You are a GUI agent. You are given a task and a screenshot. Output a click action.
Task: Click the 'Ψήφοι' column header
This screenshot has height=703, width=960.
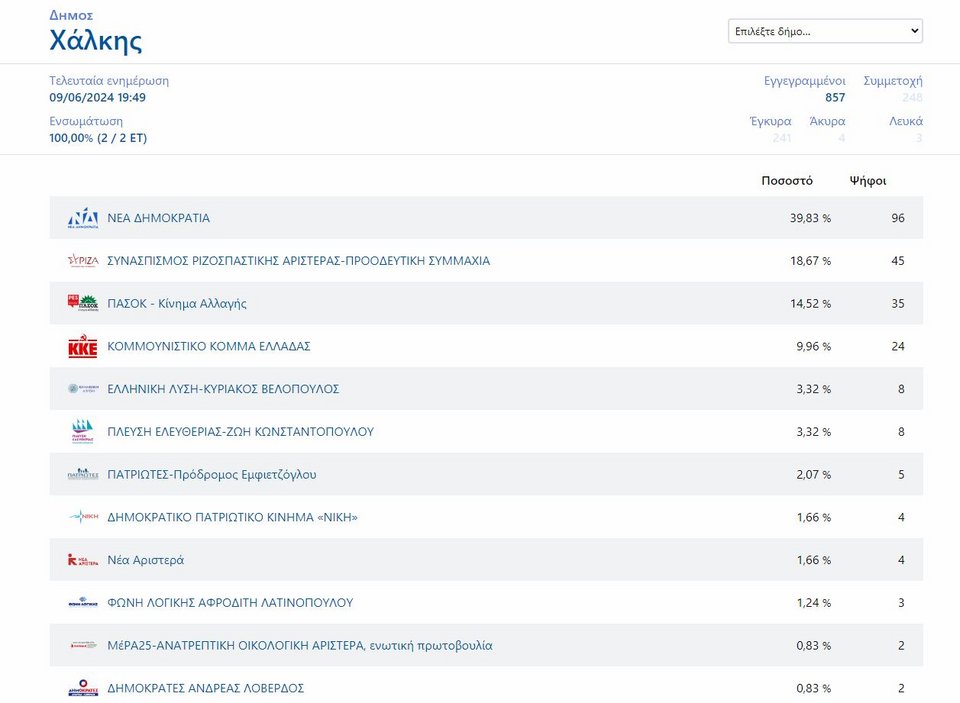[x=868, y=181]
